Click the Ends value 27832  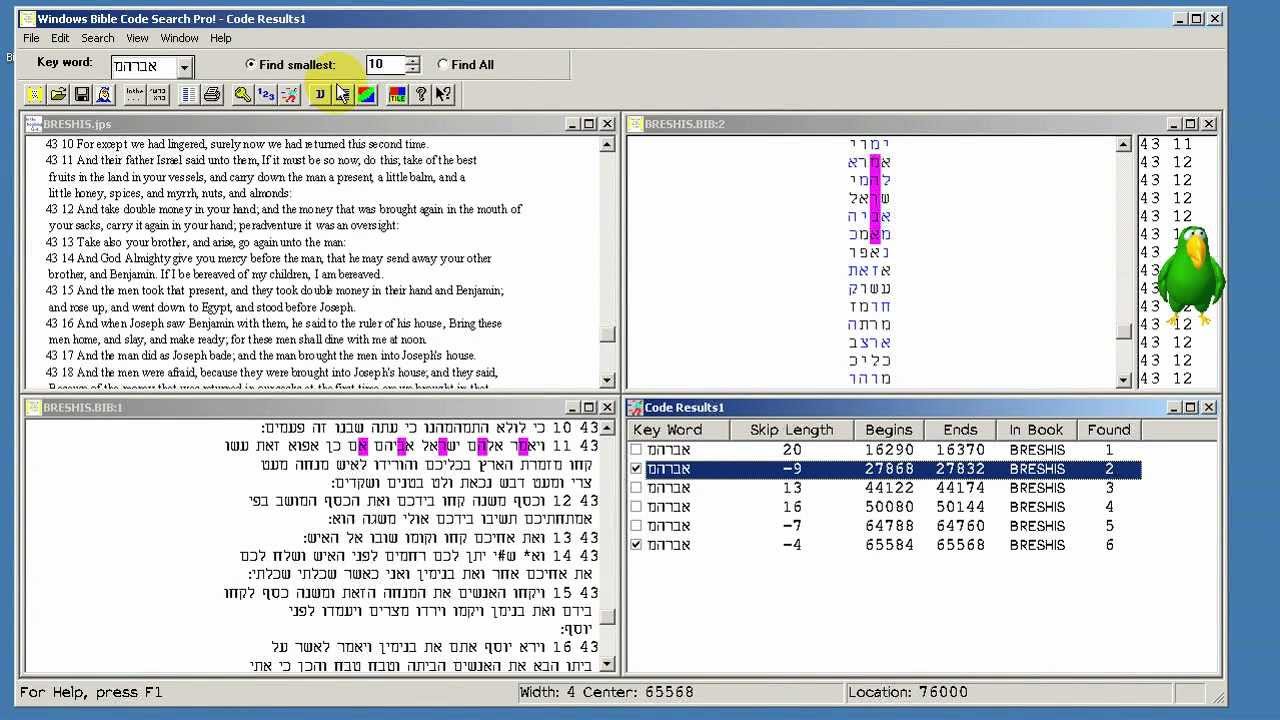point(960,469)
